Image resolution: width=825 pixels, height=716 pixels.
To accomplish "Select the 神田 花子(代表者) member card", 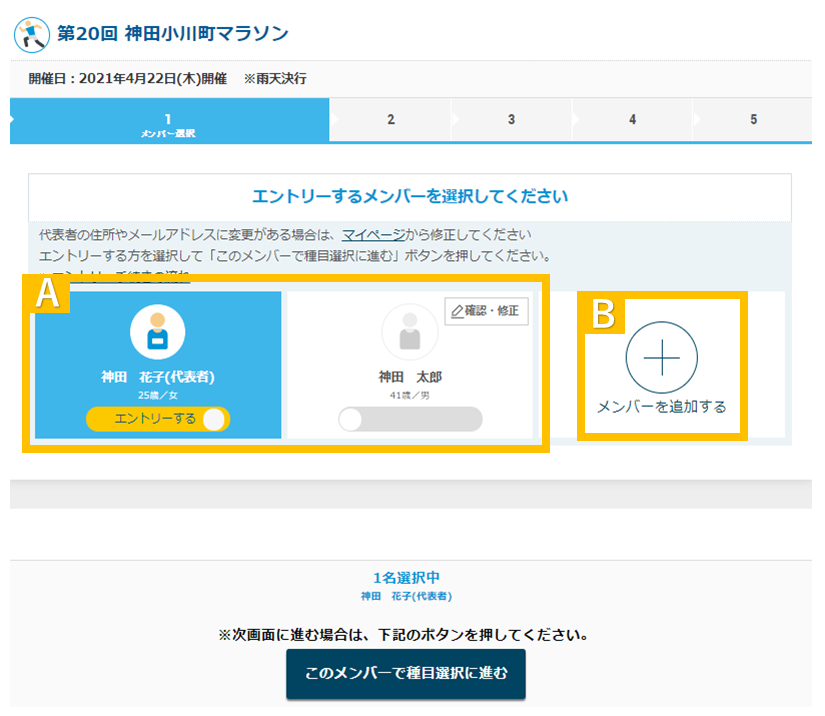I will pos(158,365).
